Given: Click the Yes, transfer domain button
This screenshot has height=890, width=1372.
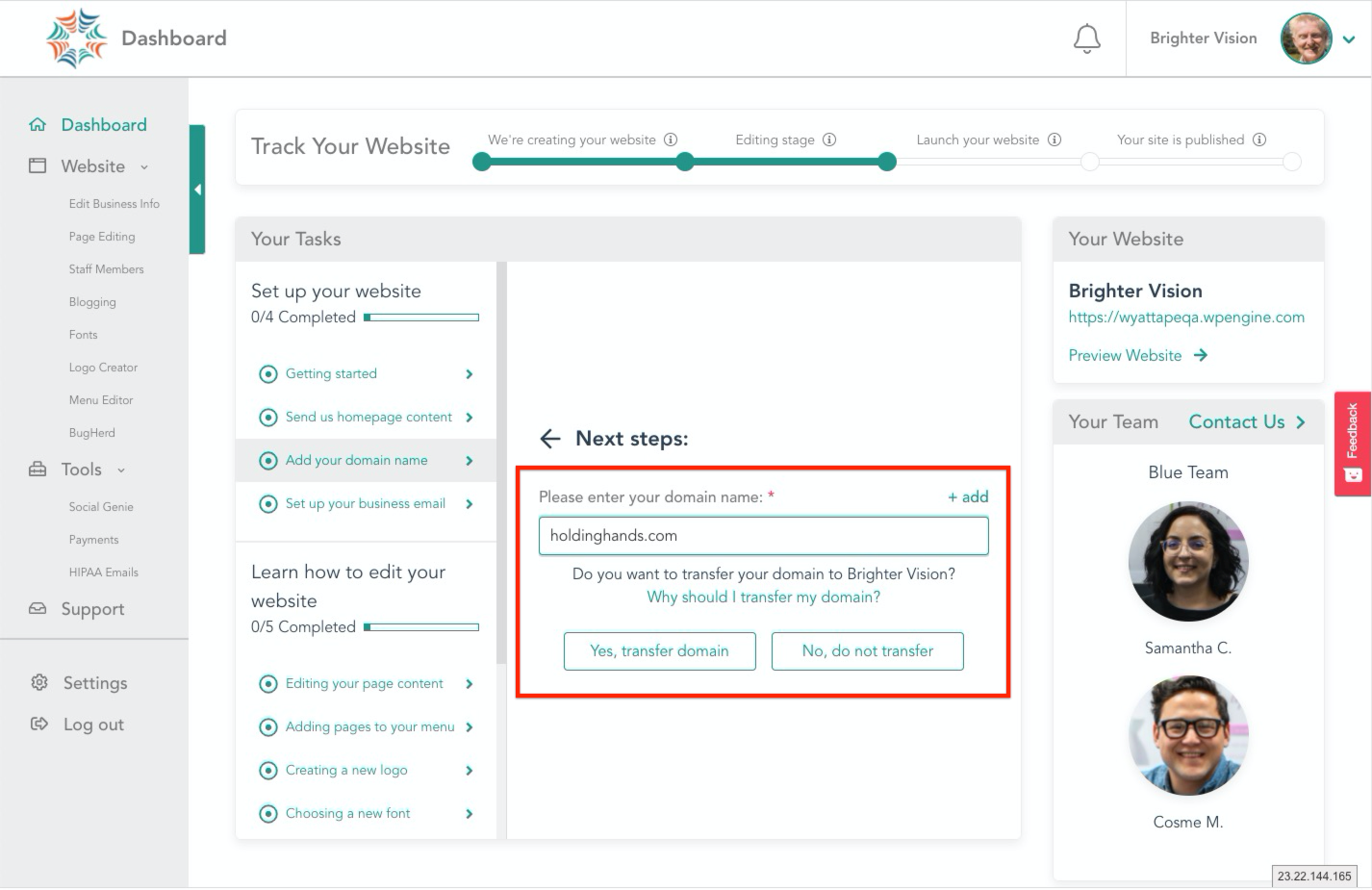Looking at the screenshot, I should 660,650.
